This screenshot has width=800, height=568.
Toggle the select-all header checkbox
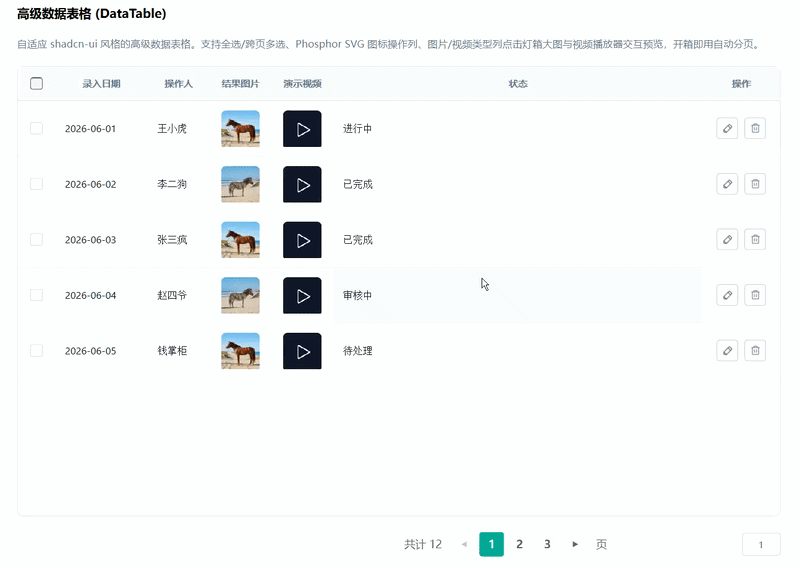[36, 83]
